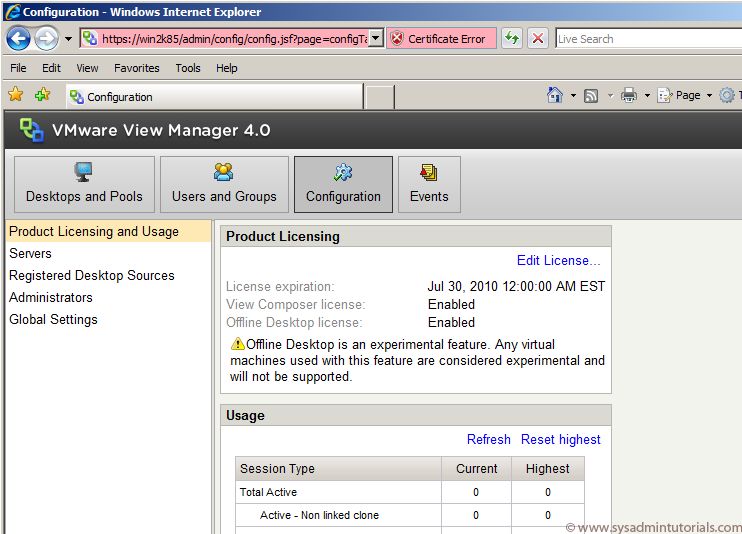
Task: Select Product Licensing and Usage in sidebar
Action: (x=109, y=231)
